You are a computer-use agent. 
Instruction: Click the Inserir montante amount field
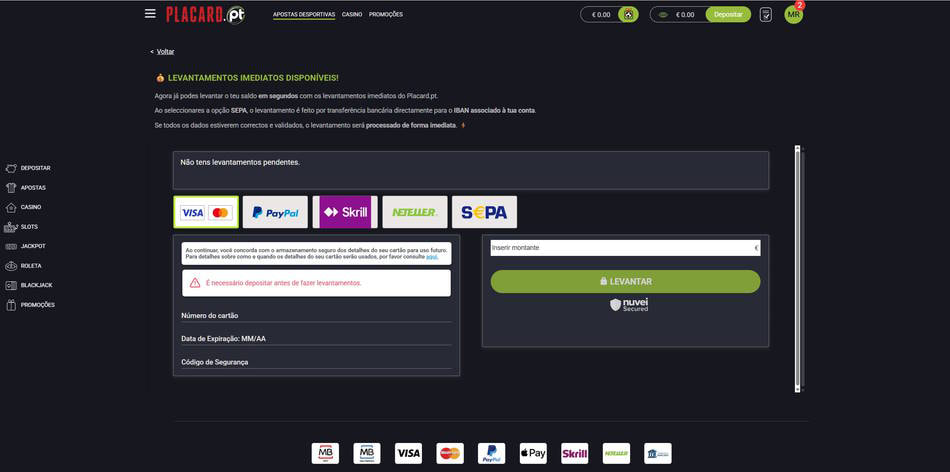pyautogui.click(x=620, y=248)
